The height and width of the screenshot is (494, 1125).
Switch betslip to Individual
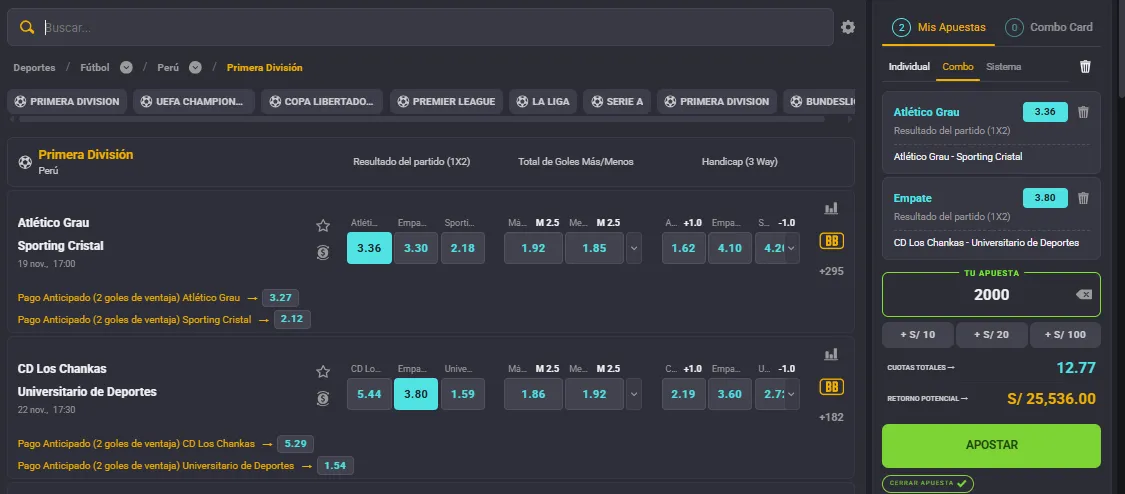[x=909, y=67]
